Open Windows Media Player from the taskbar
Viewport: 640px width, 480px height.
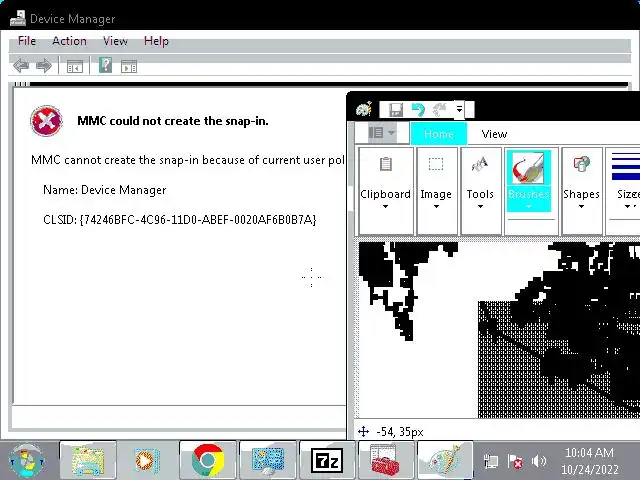coord(147,461)
